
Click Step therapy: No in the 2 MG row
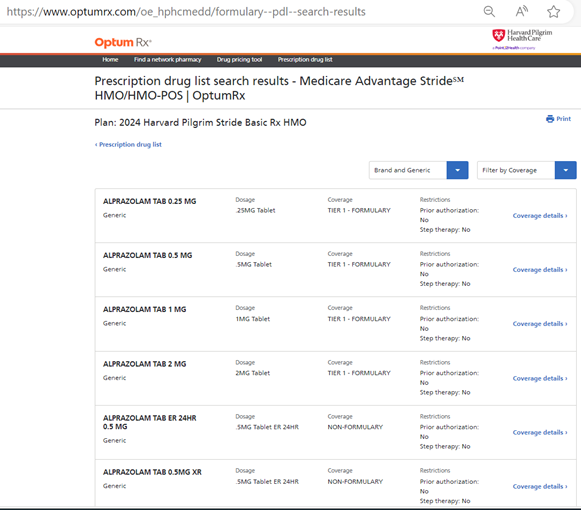click(445, 393)
